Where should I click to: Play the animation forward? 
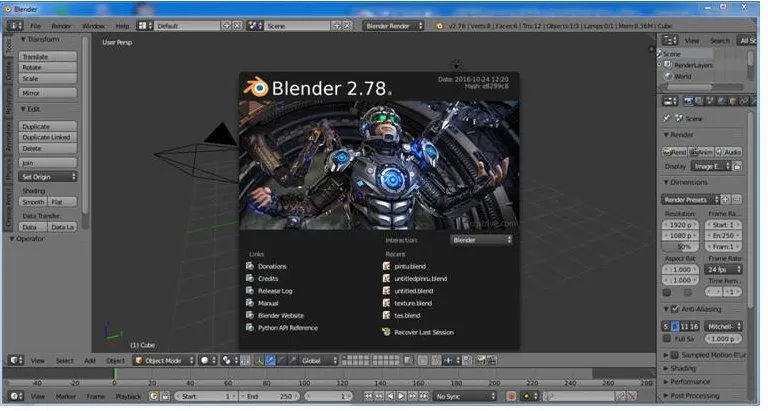click(401, 396)
